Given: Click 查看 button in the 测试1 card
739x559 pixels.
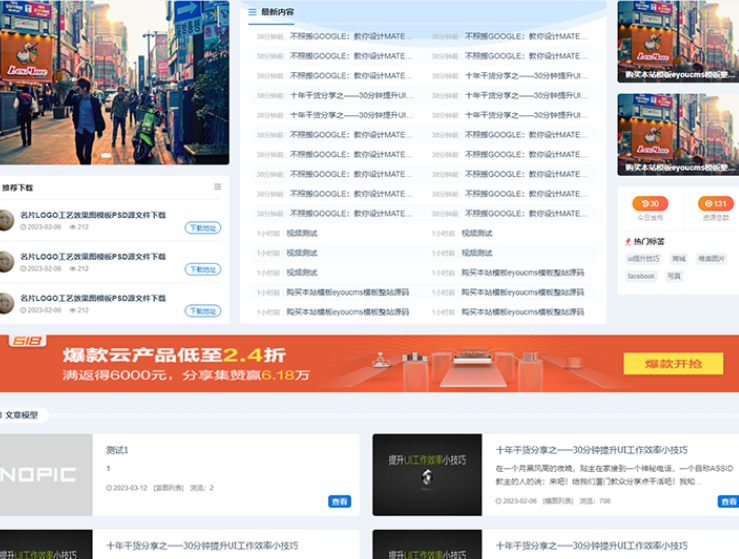Looking at the screenshot, I should pyautogui.click(x=339, y=501).
